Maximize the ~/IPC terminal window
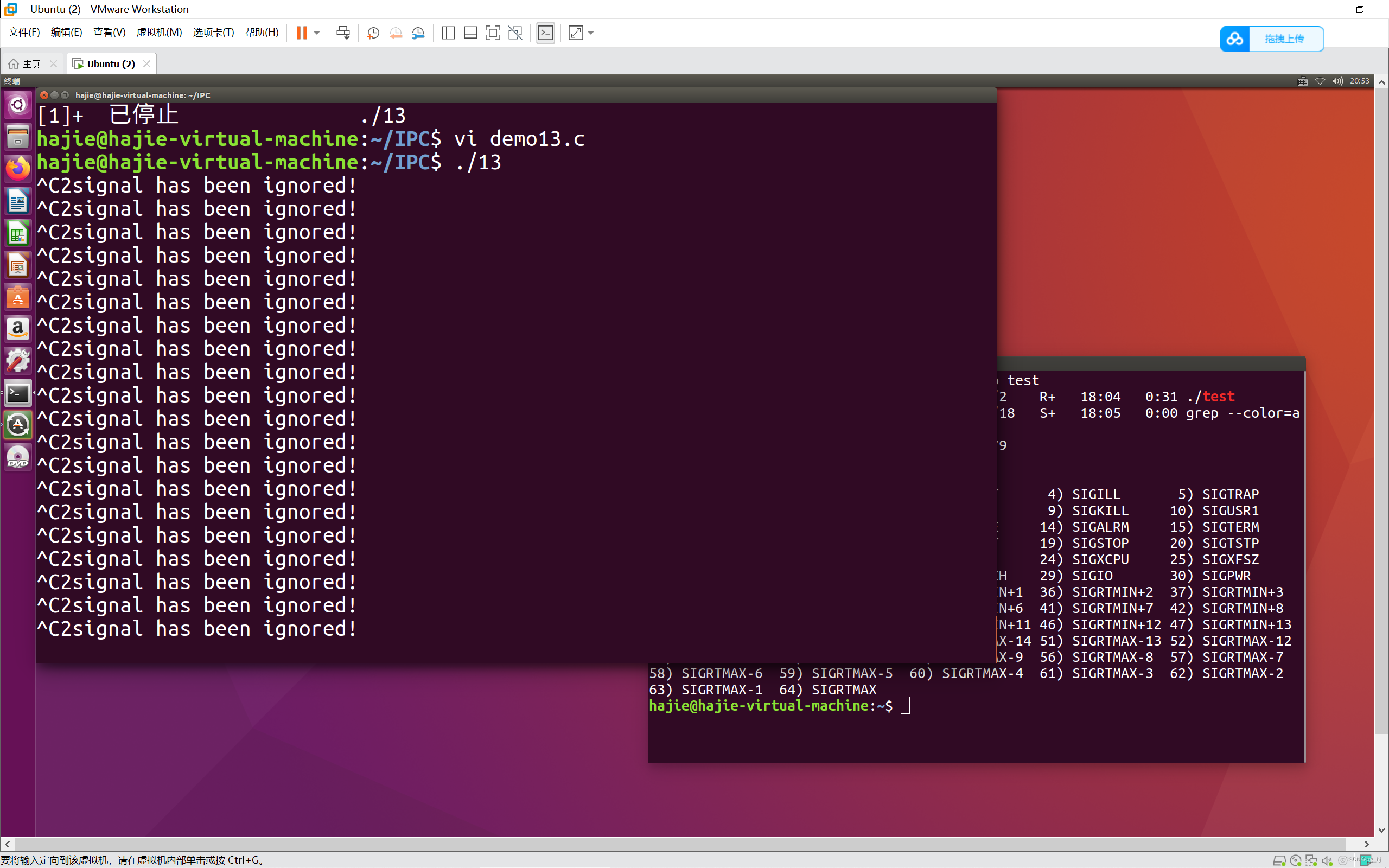This screenshot has width=1389, height=868. [65, 95]
